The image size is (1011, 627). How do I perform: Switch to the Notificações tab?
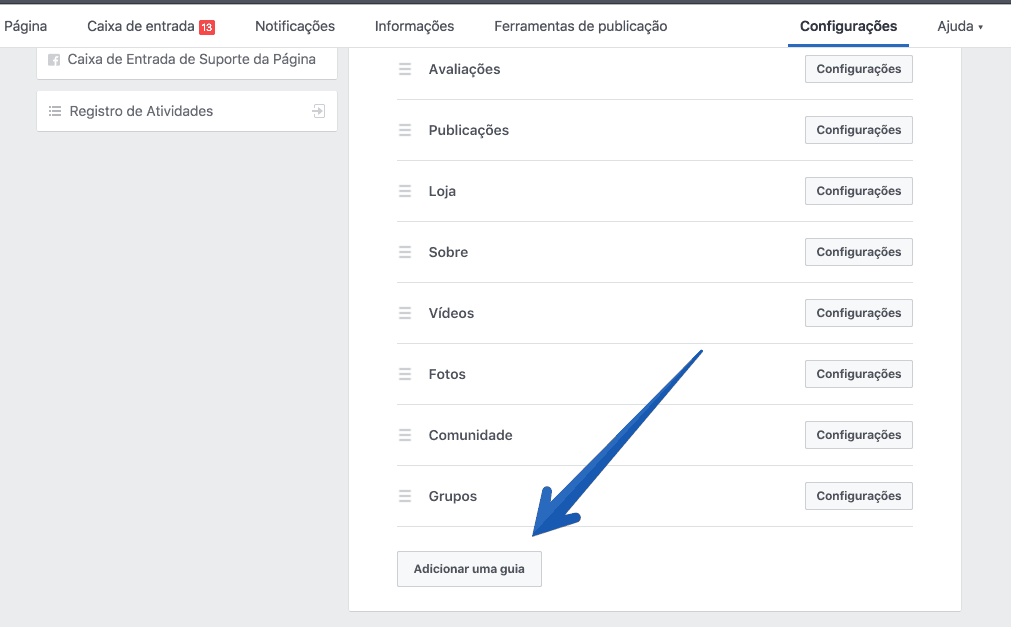295,26
